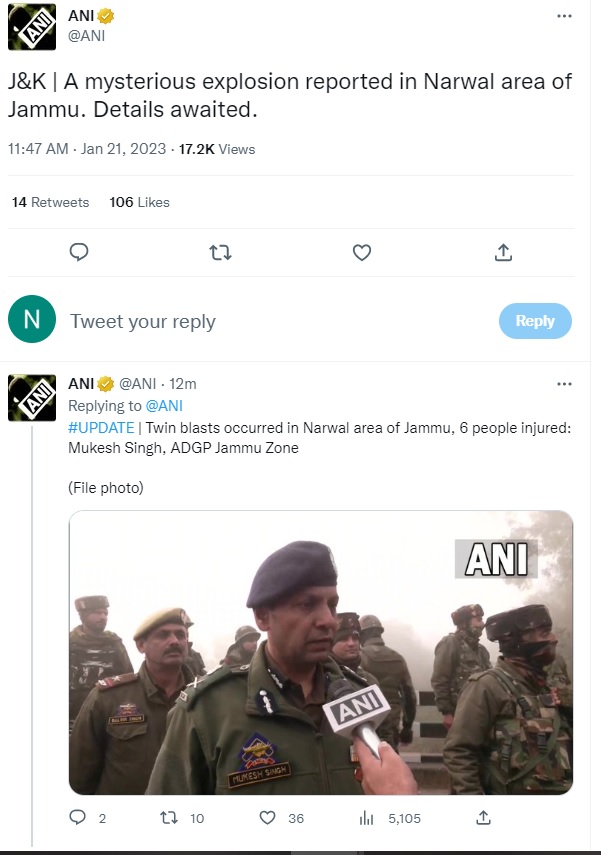Screen dimensions: 601x855
Task: Like the twin blasts update tweet
Action: click(x=268, y=818)
